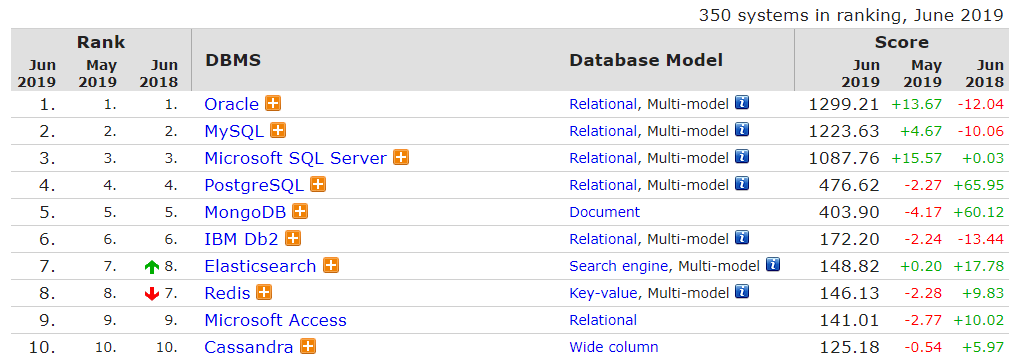Click the Database Model column header
This screenshot has width=1021, height=361.
(646, 61)
